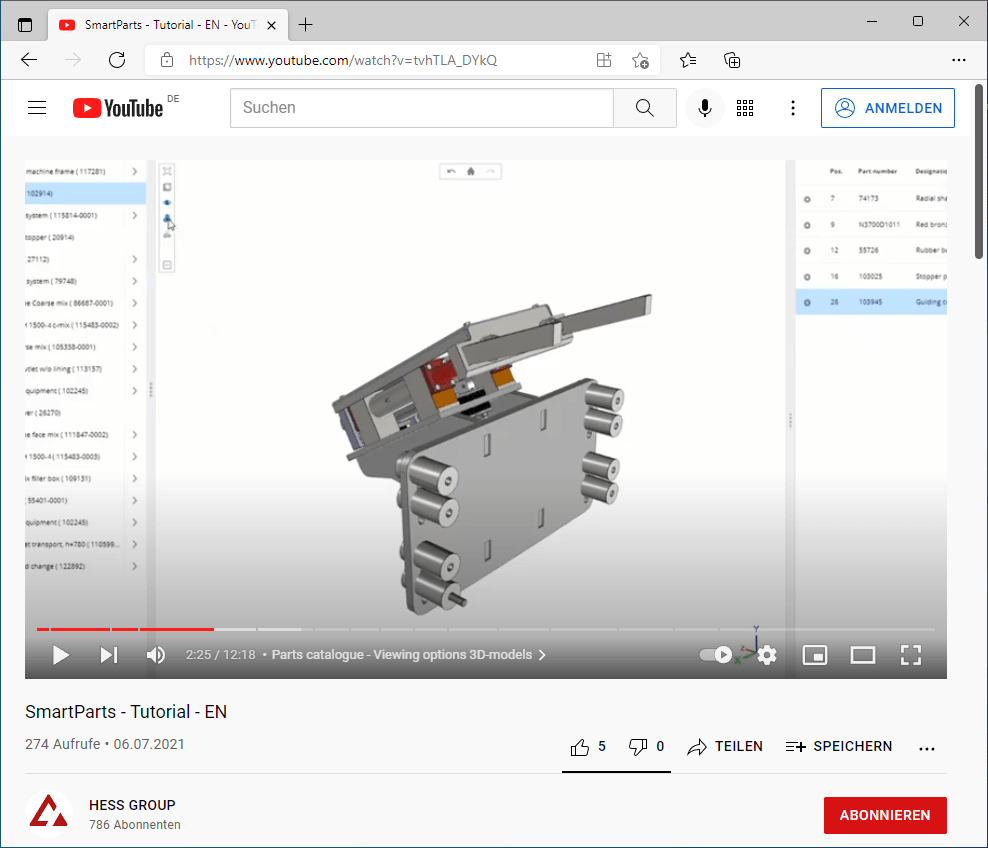Open video settings gear
Screen dimensions: 988x848
coord(767,655)
